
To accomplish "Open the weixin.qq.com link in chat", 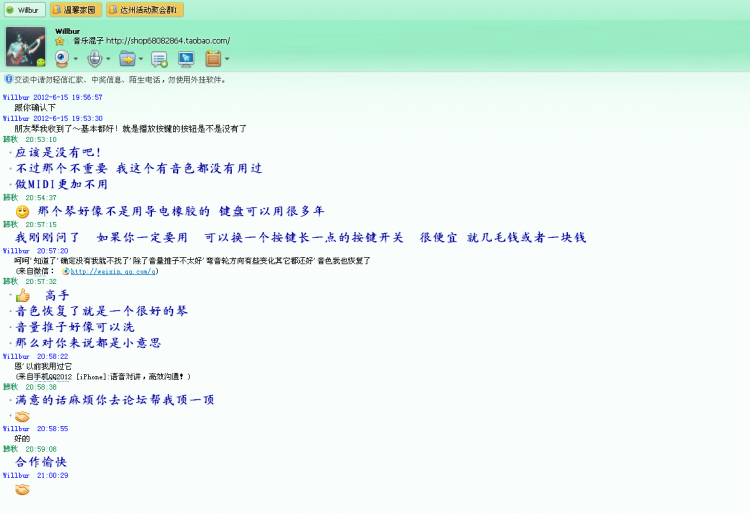I will [x=113, y=271].
